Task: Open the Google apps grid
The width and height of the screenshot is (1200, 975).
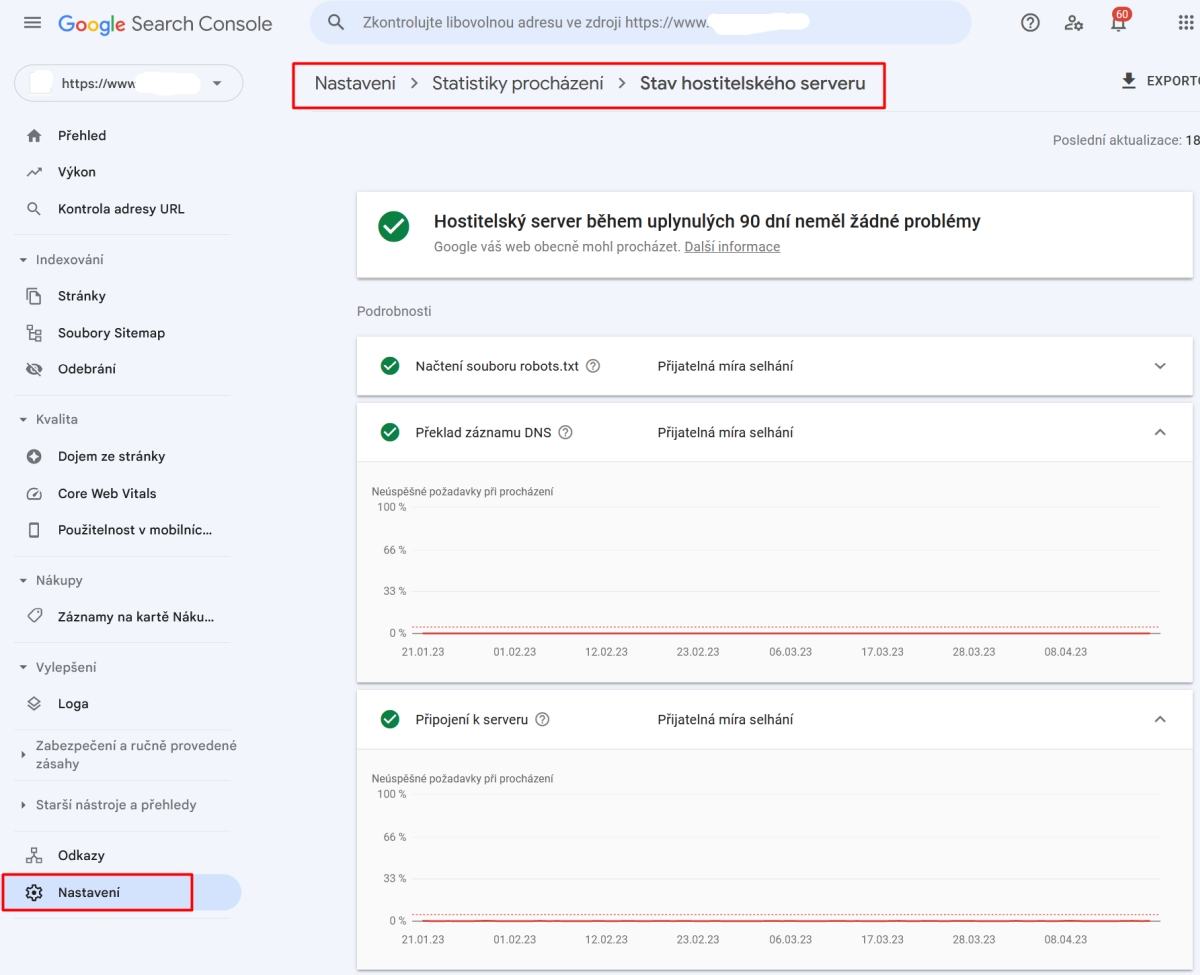Action: [x=1186, y=23]
